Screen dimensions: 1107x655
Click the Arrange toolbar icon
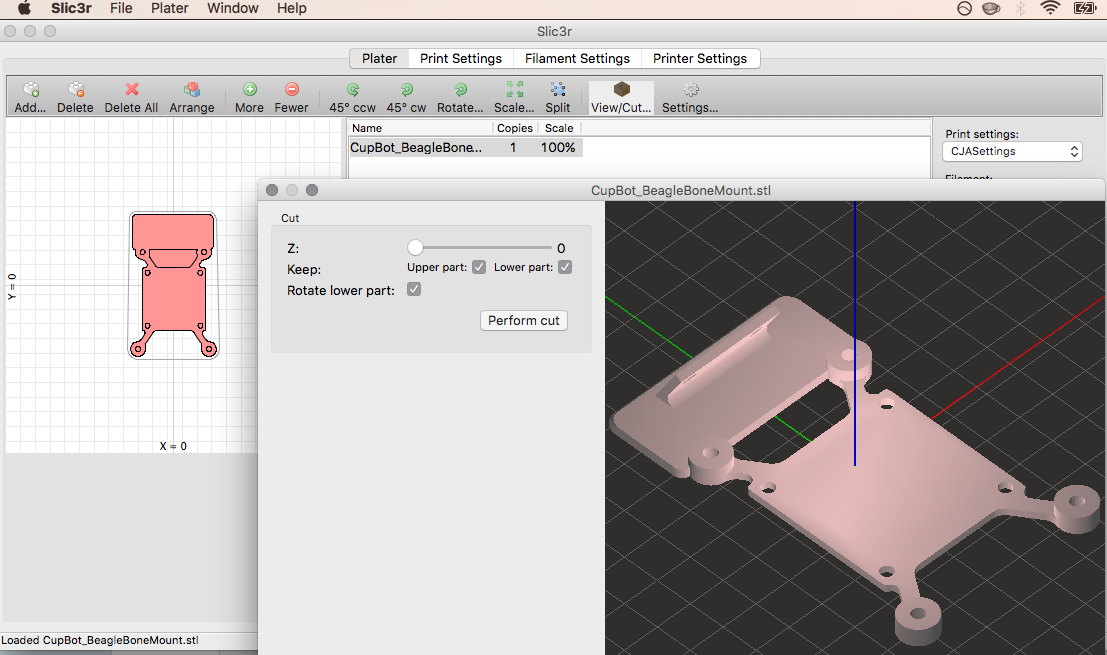coord(191,90)
